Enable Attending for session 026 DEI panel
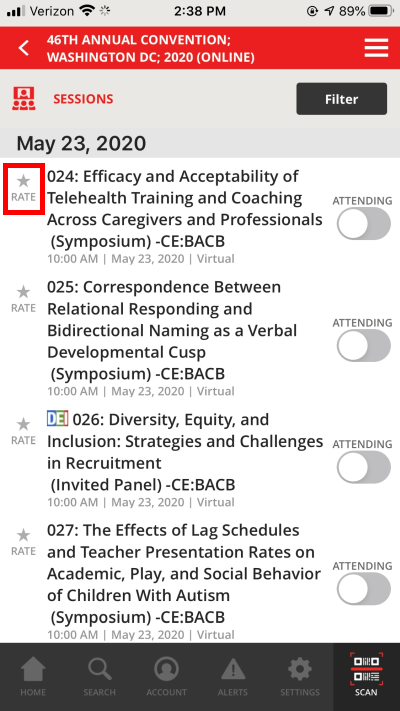The height and width of the screenshot is (711, 400). tap(363, 467)
